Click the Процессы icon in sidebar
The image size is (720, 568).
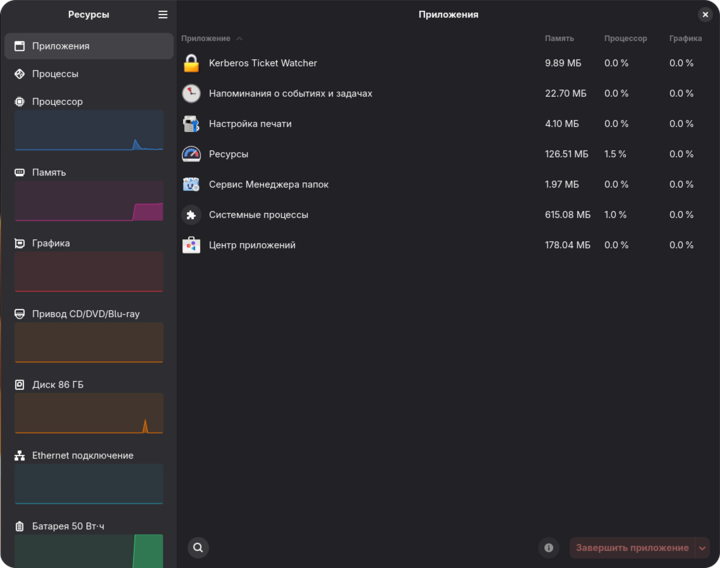click(19, 73)
